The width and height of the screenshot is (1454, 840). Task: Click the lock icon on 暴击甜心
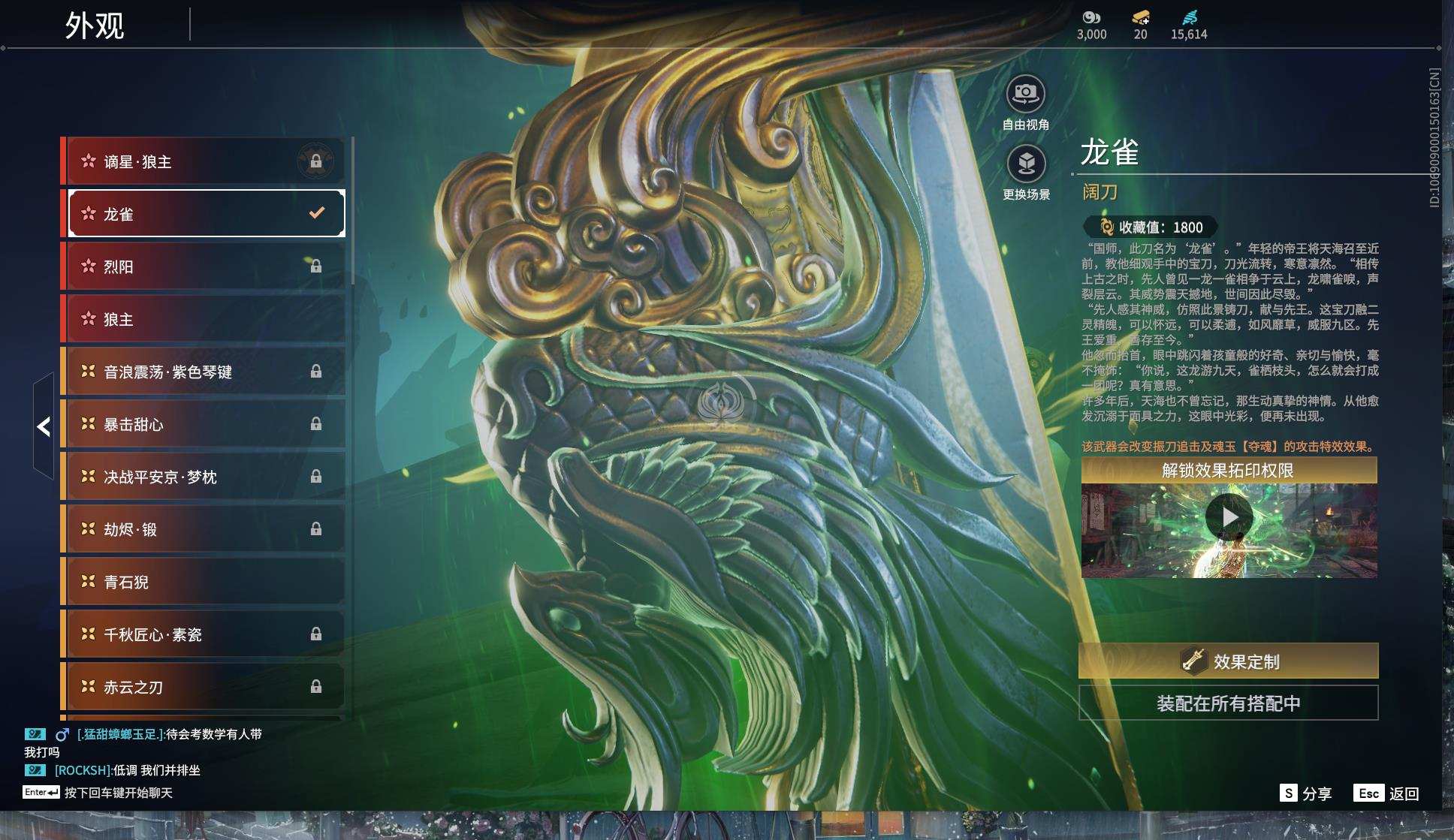pyautogui.click(x=316, y=424)
